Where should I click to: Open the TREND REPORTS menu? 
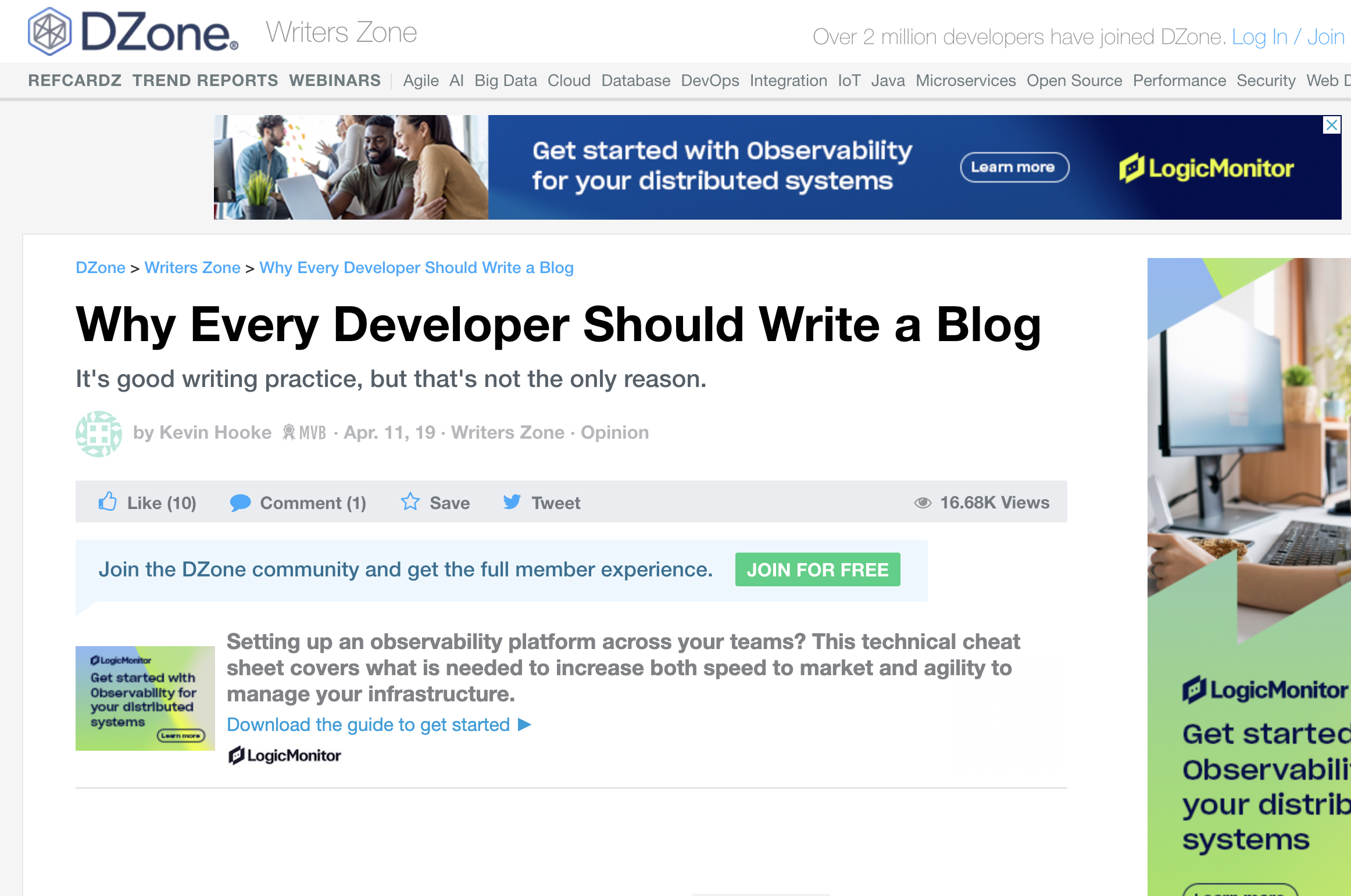(205, 80)
